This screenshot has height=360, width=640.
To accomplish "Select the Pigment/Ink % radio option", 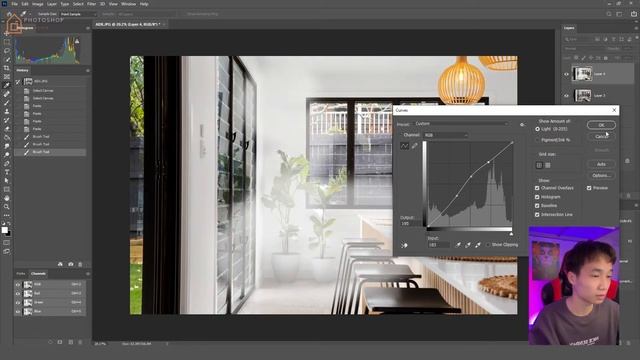I will (x=538, y=140).
